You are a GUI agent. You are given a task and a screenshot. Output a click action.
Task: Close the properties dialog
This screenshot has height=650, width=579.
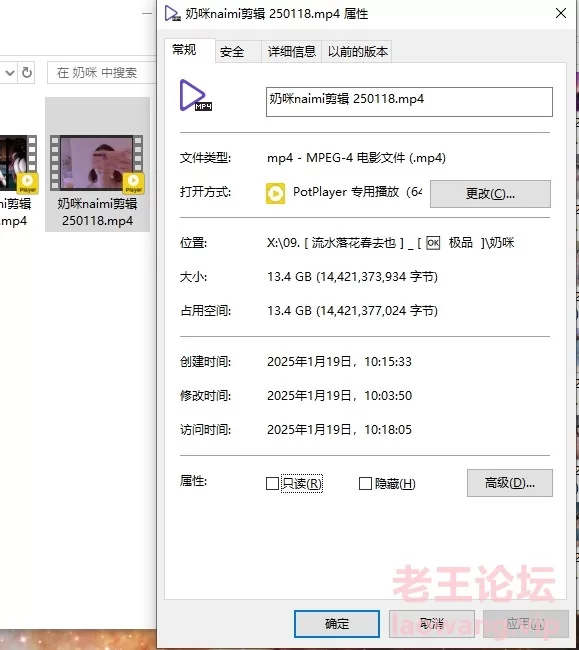[x=561, y=13]
